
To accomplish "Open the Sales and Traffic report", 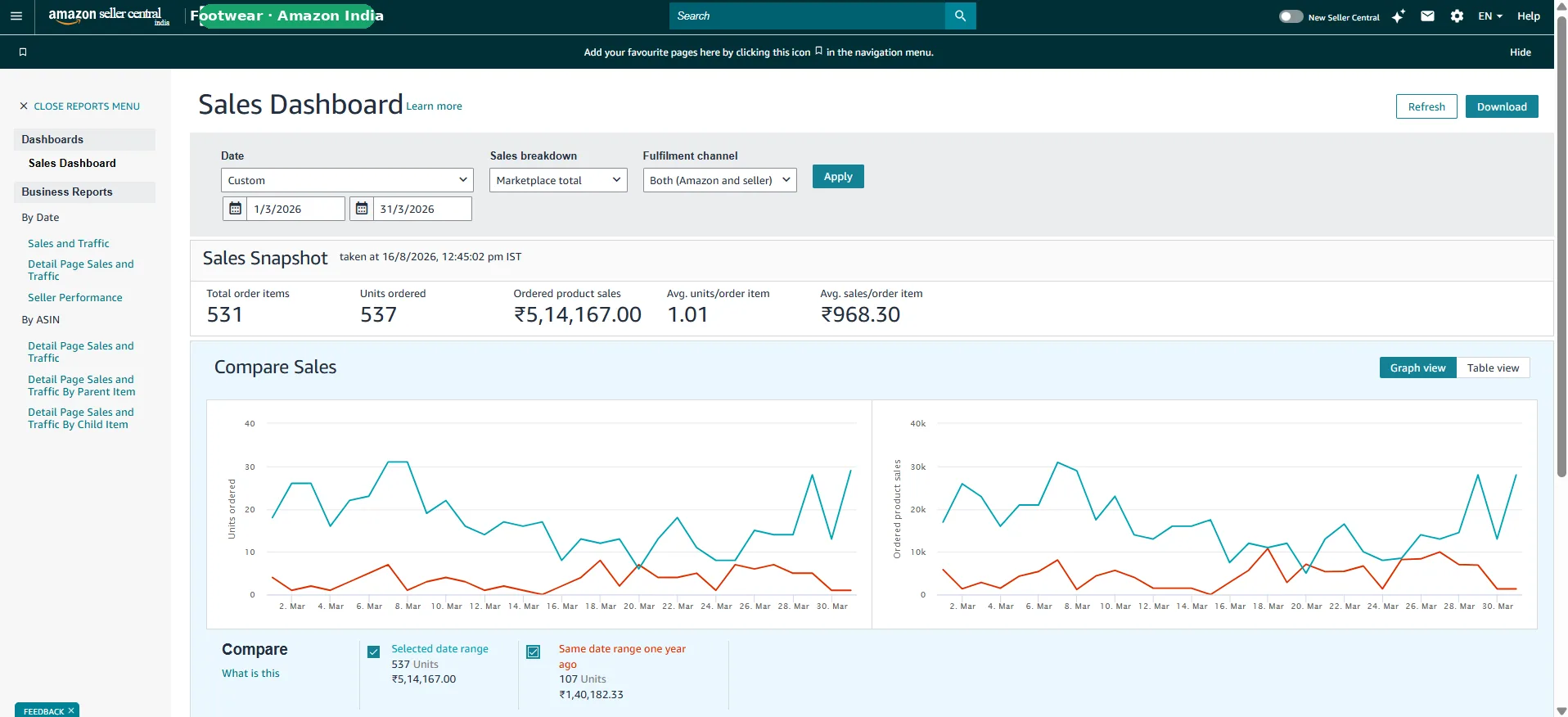I will (x=69, y=243).
